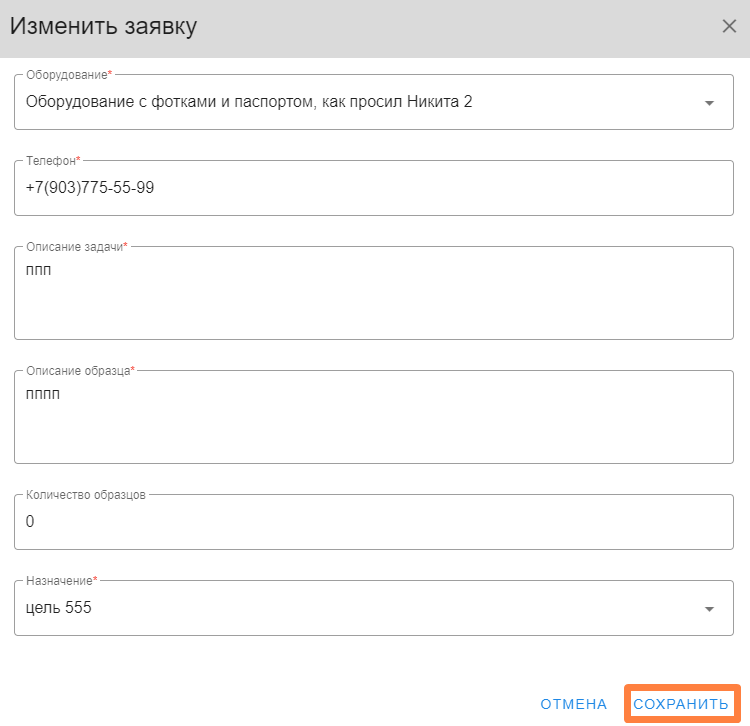The width and height of the screenshot is (750, 726).
Task: Expand the Оборудование dropdown arrow
Action: (709, 102)
